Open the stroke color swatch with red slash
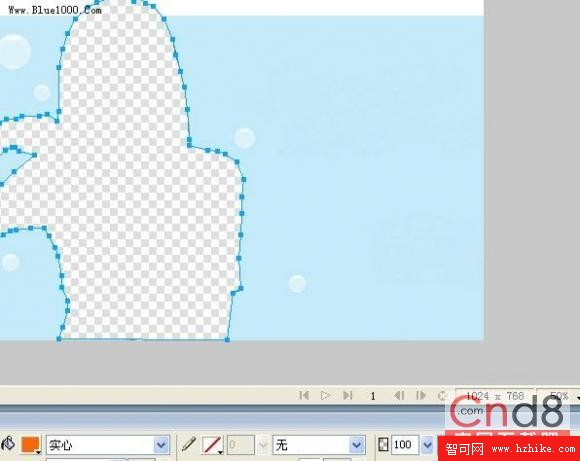 (213, 445)
